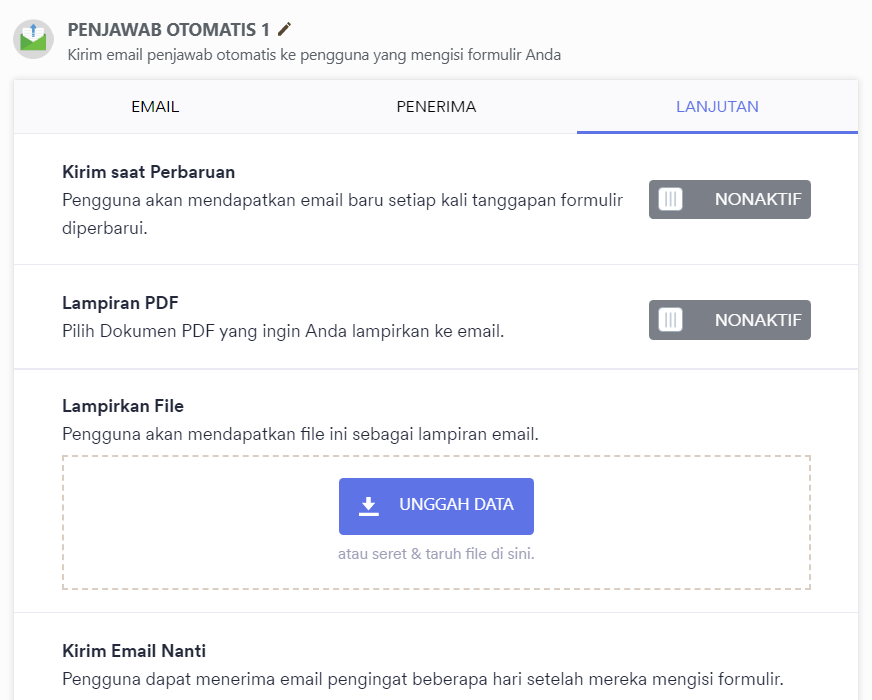Click the Lampiran PDF heading
The image size is (872, 700).
pyautogui.click(x=120, y=303)
